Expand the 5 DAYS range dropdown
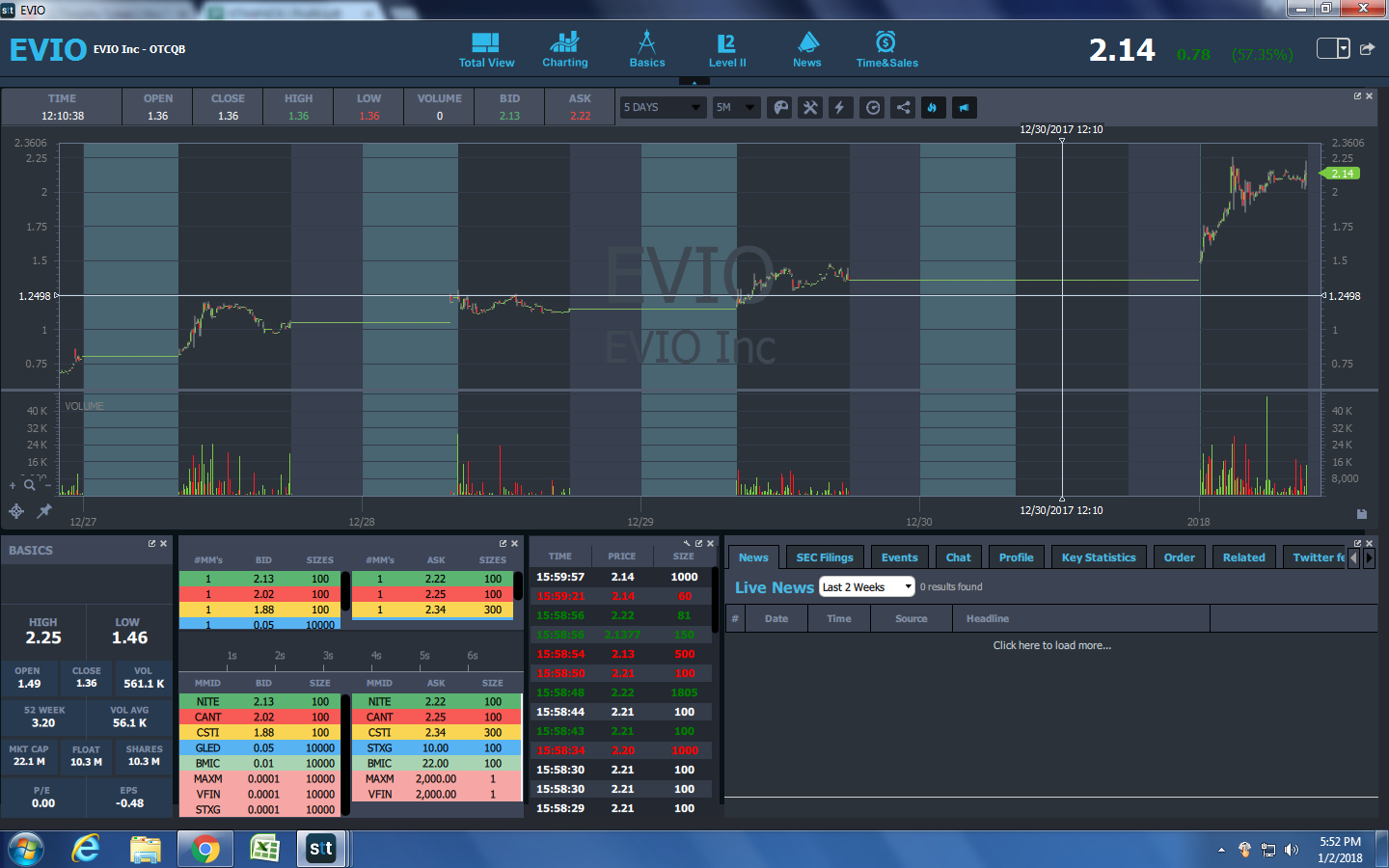 (663, 107)
